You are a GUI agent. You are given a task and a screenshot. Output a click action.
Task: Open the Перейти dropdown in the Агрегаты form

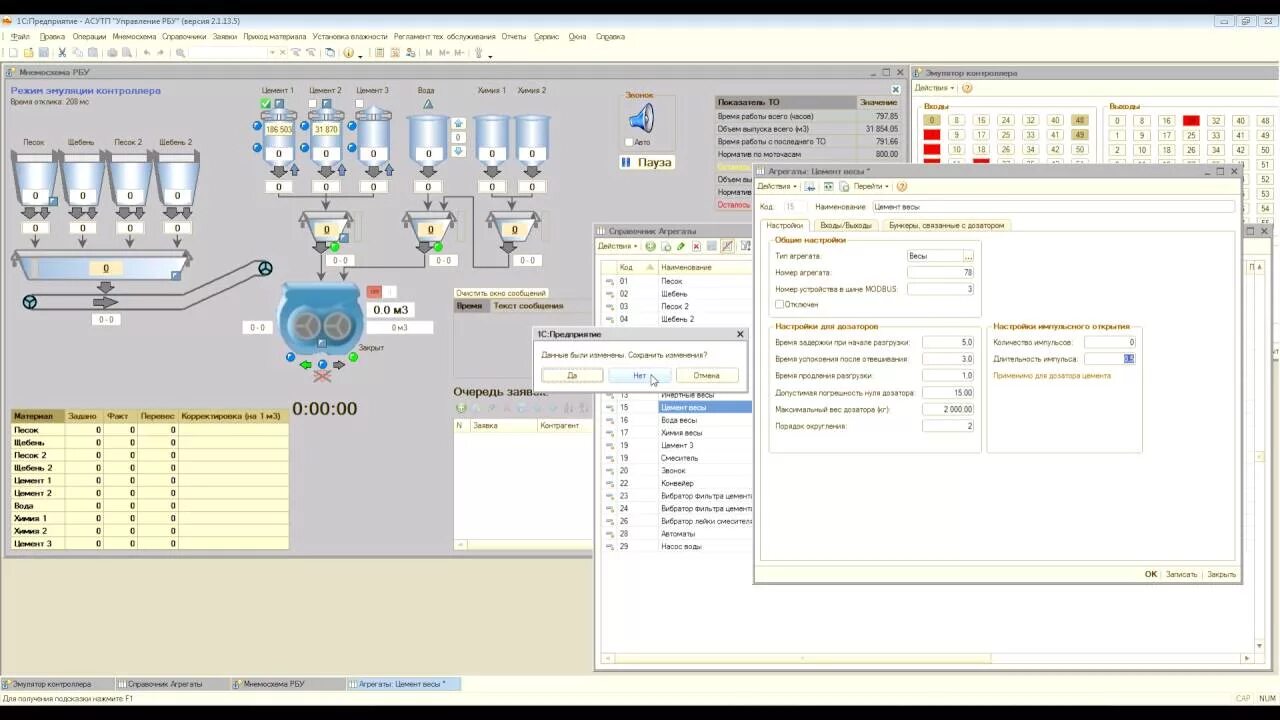pyautogui.click(x=871, y=186)
